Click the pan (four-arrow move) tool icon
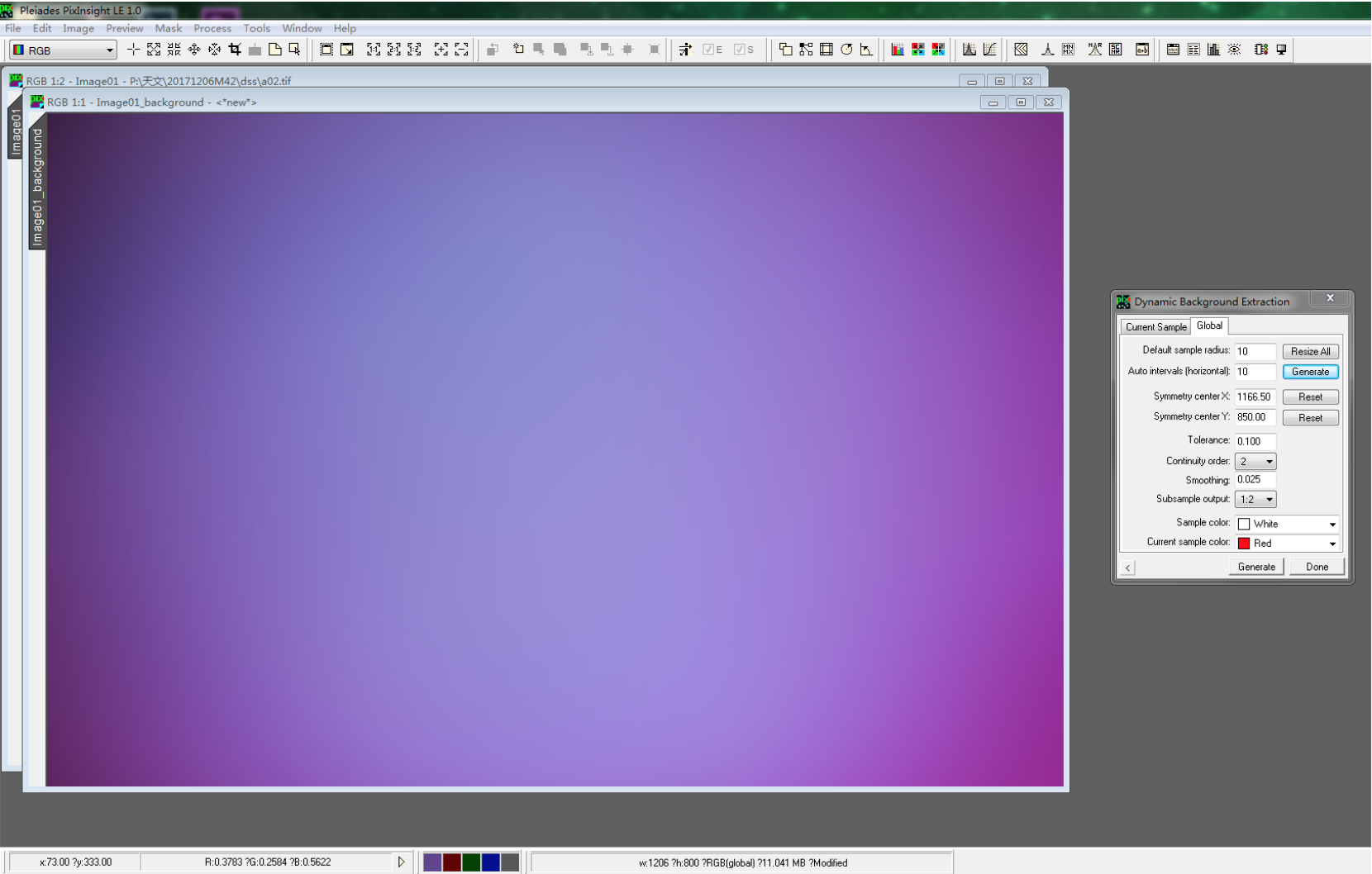1372x874 pixels. tap(194, 50)
